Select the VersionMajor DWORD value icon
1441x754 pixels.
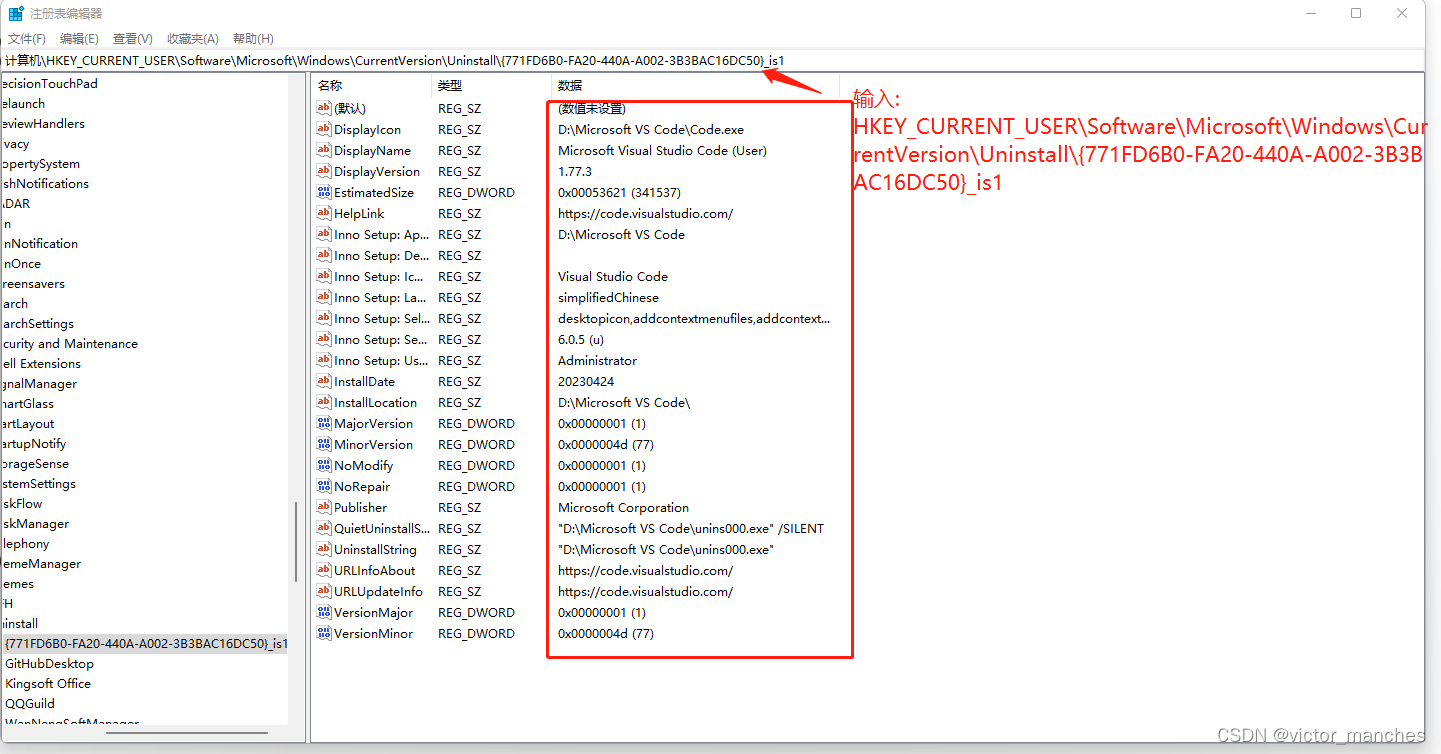[324, 612]
